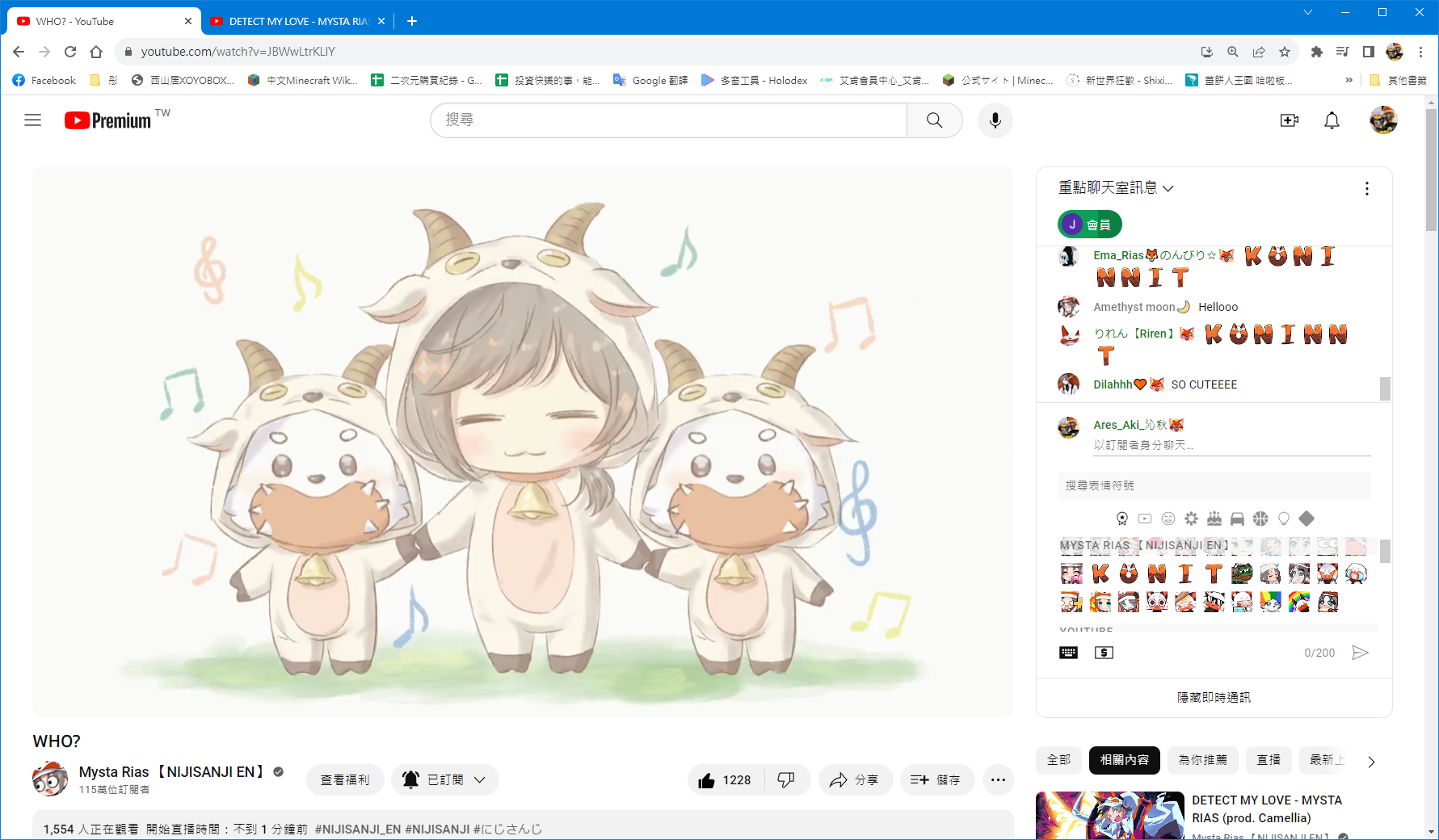Bookmark this page with star icon
Screen dimensions: 1439x840
pyautogui.click(x=1285, y=52)
